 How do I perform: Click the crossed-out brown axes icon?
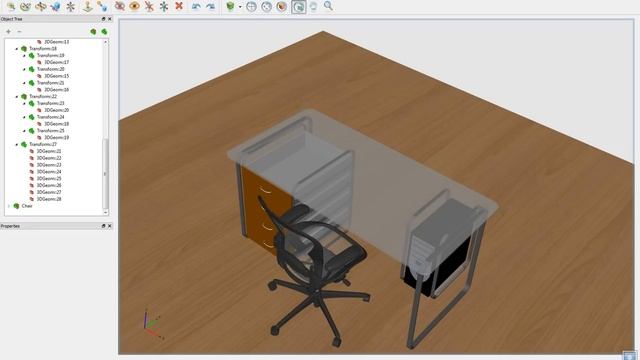pos(149,6)
